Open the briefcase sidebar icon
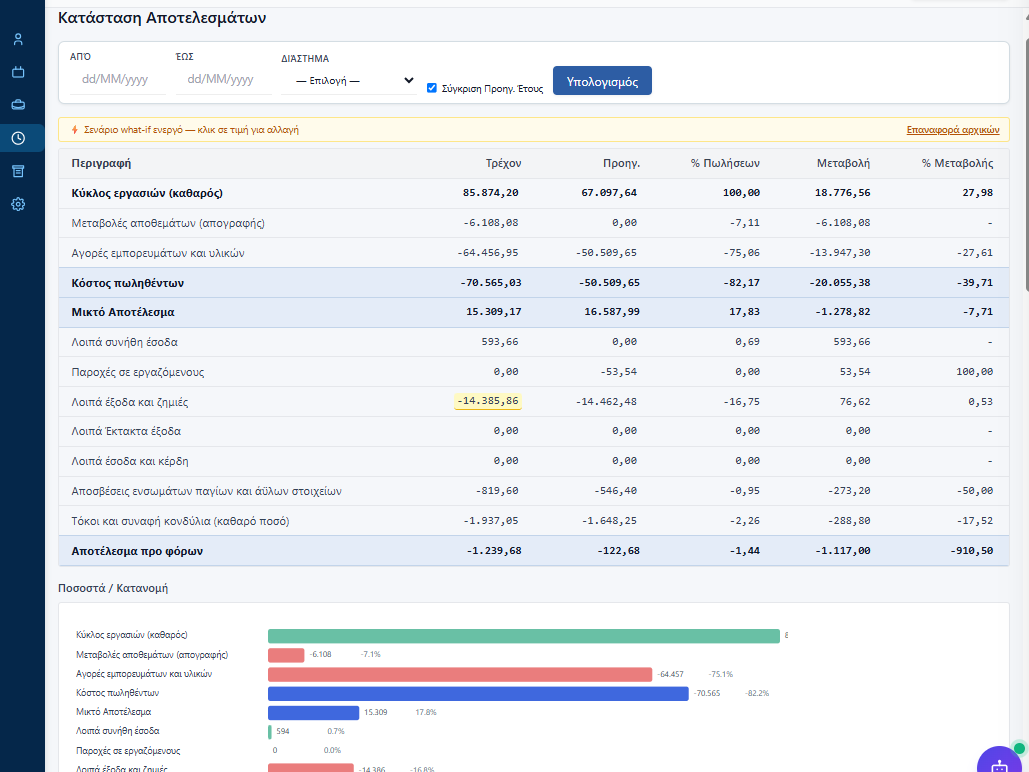Image resolution: width=1029 pixels, height=772 pixels. pyautogui.click(x=18, y=105)
